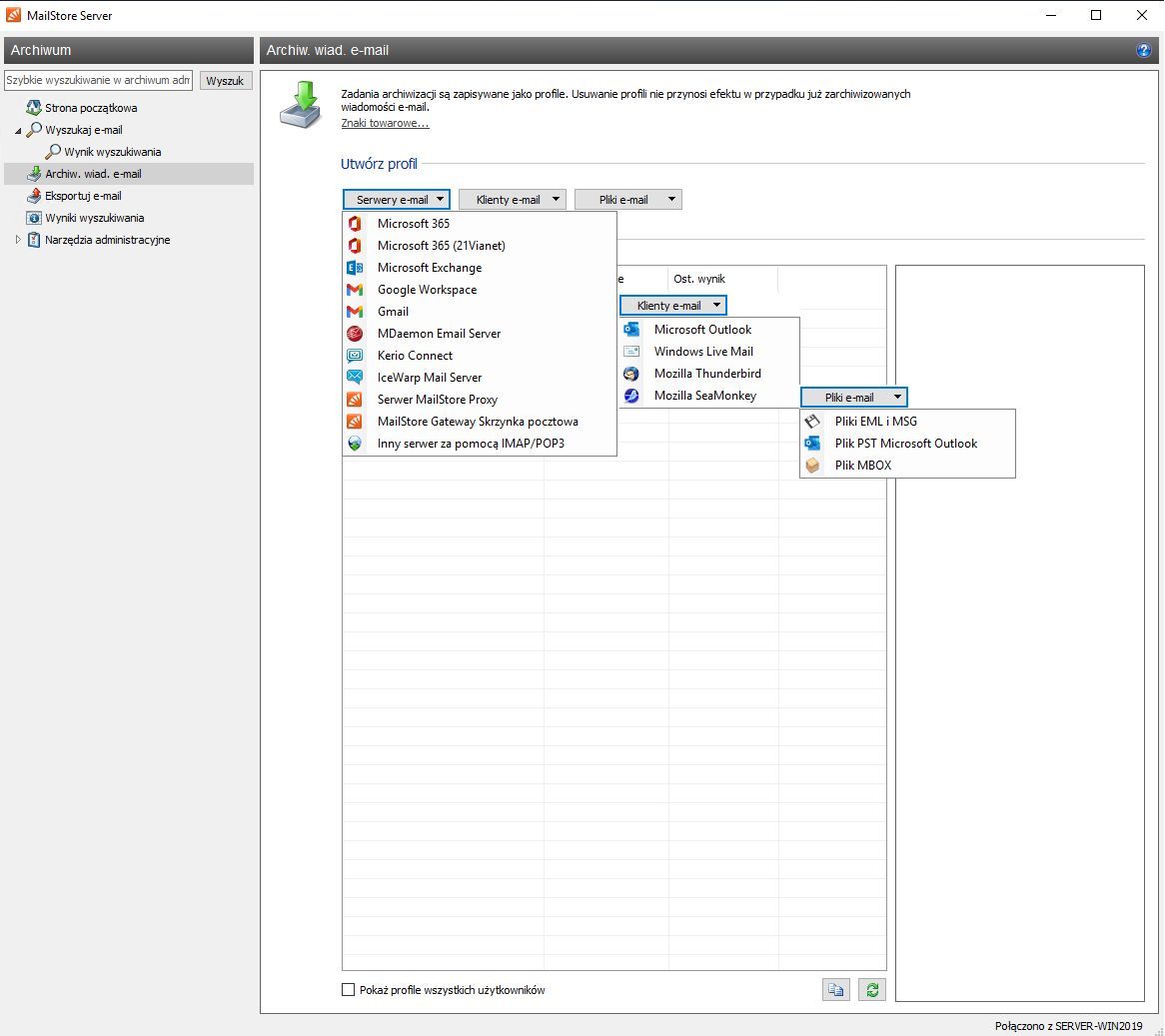The image size is (1165, 1036).
Task: Click the Google Workspace icon
Action: pos(355,290)
